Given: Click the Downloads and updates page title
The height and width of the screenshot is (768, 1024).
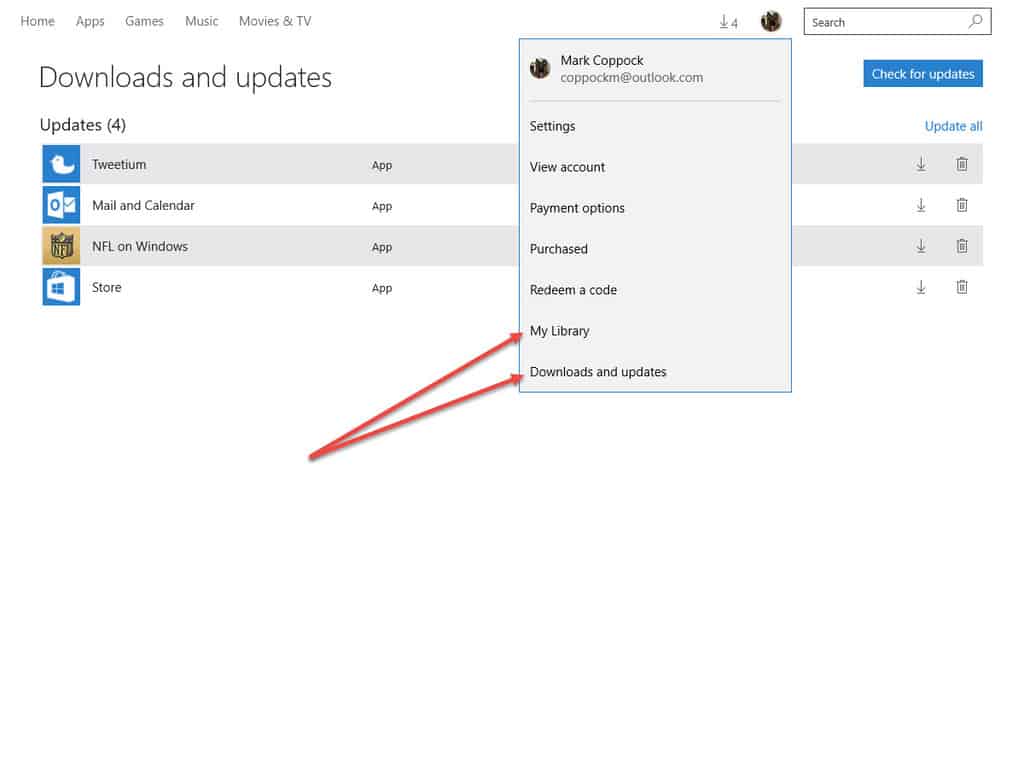Looking at the screenshot, I should point(185,77).
